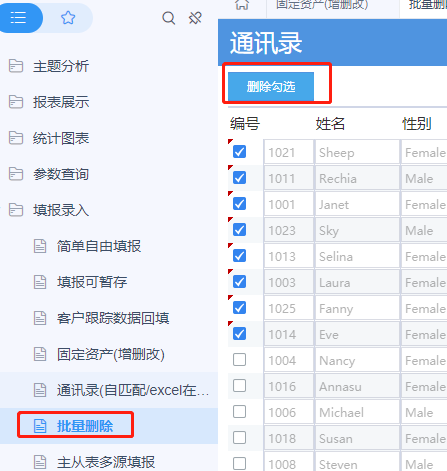Expand the 主题分析 folder
Screen dimensions: 447x471
pyautogui.click(x=61, y=66)
